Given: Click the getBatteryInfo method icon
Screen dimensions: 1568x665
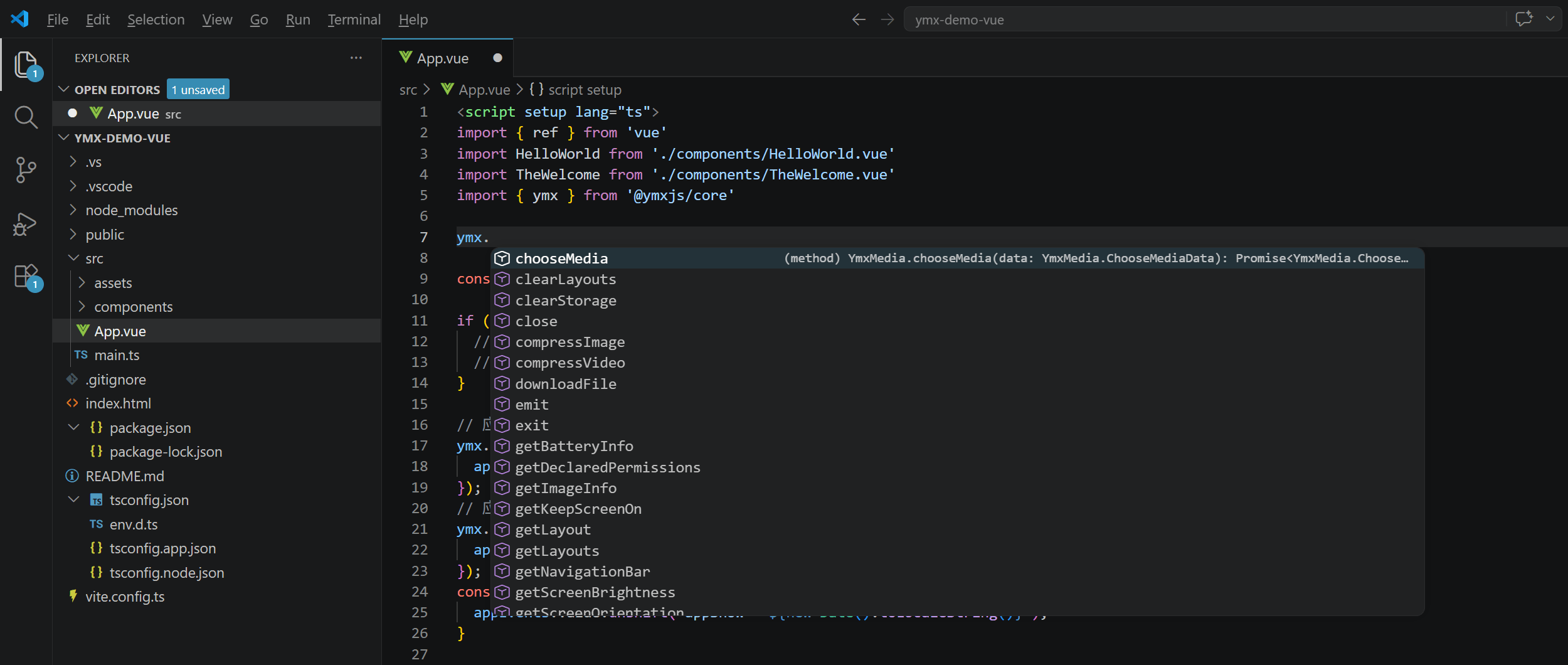Looking at the screenshot, I should click(x=502, y=445).
